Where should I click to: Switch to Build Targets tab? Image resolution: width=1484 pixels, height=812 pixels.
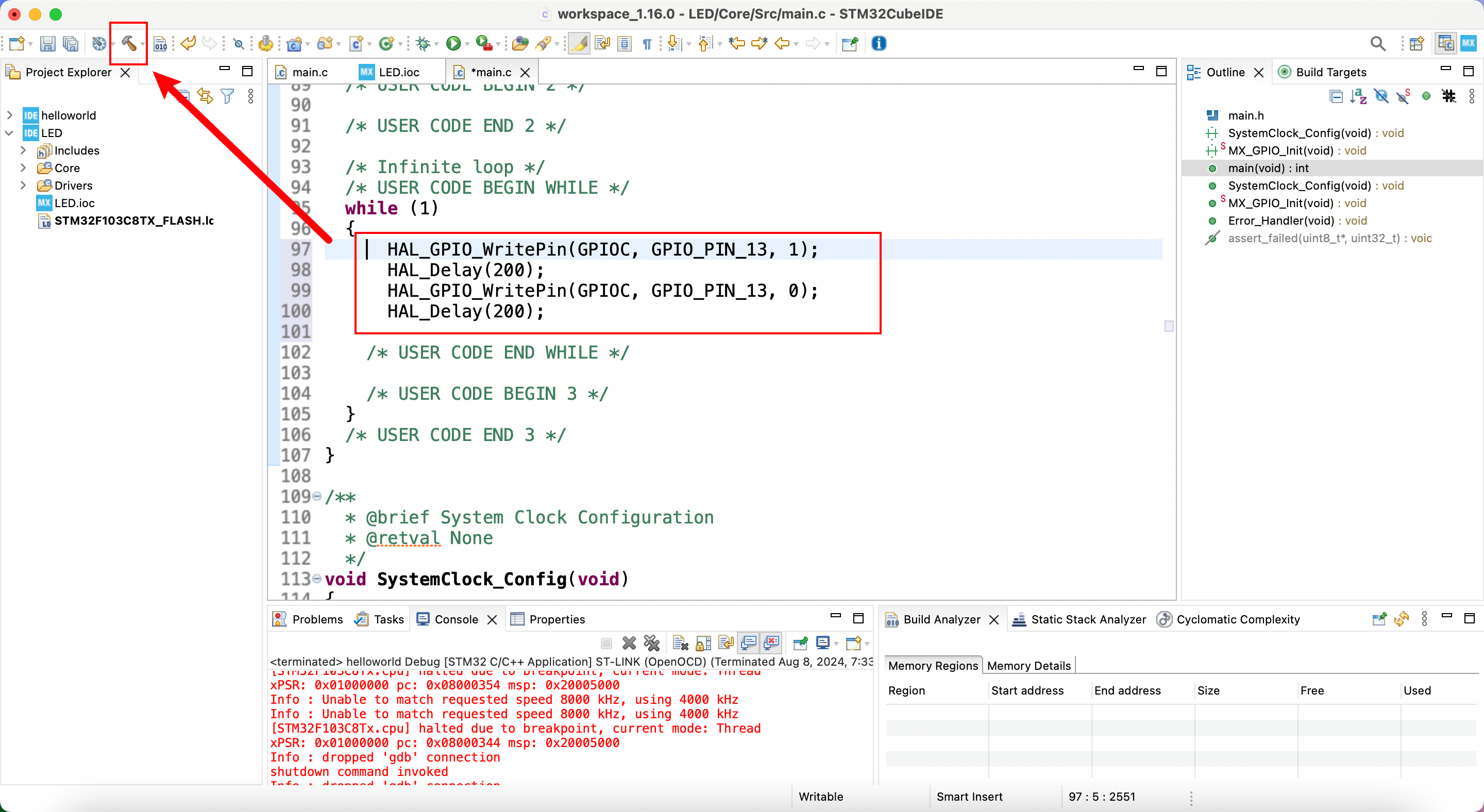click(x=1322, y=72)
